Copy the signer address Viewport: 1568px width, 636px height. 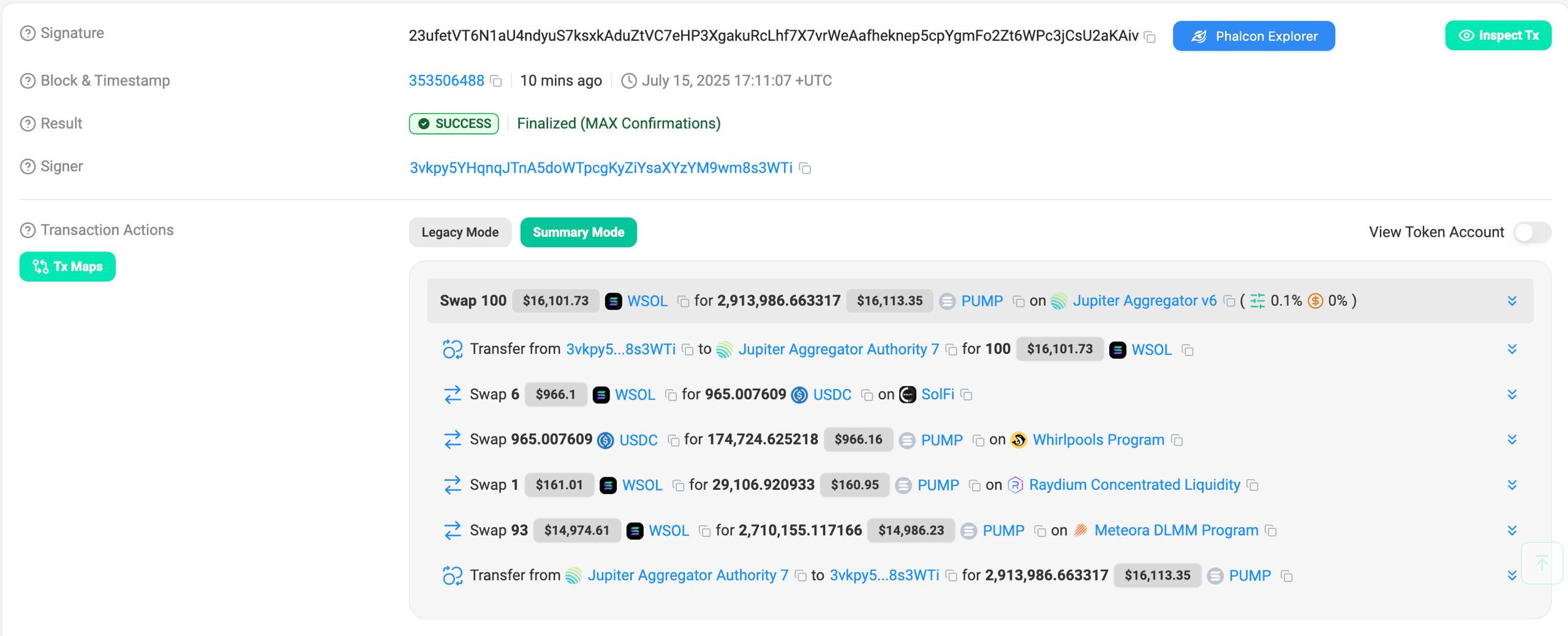click(x=805, y=168)
